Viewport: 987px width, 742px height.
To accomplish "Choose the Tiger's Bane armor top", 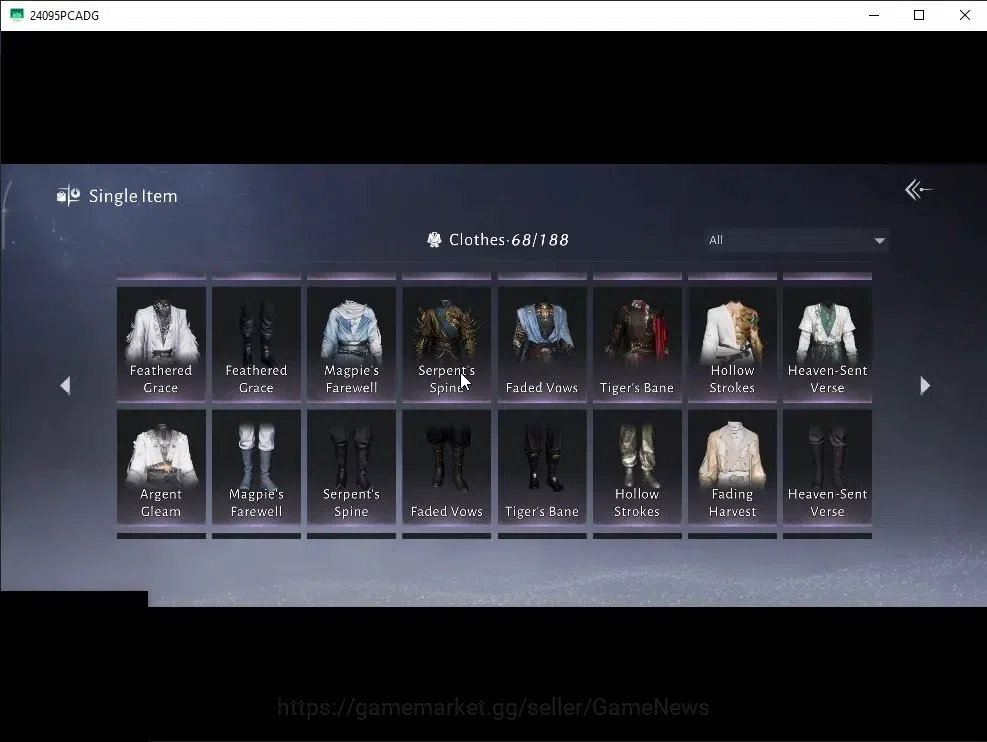I will click(637, 344).
